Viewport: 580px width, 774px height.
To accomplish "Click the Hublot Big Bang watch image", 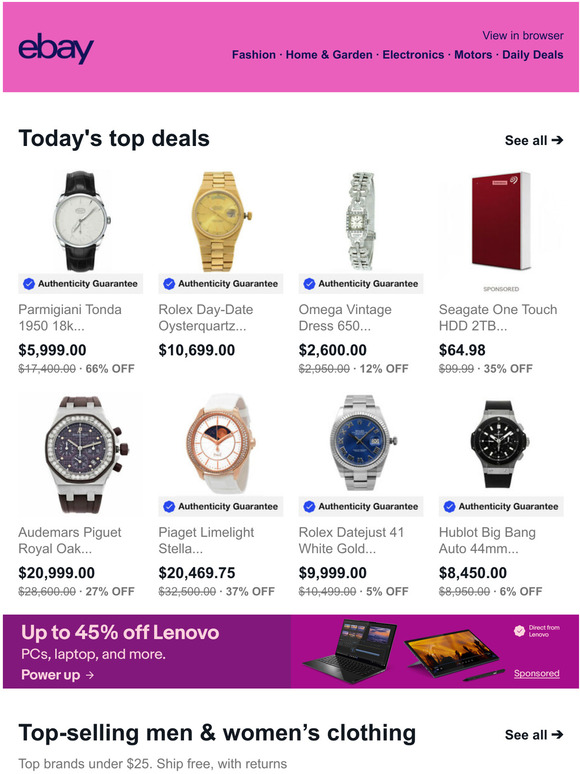I will pyautogui.click(x=499, y=444).
